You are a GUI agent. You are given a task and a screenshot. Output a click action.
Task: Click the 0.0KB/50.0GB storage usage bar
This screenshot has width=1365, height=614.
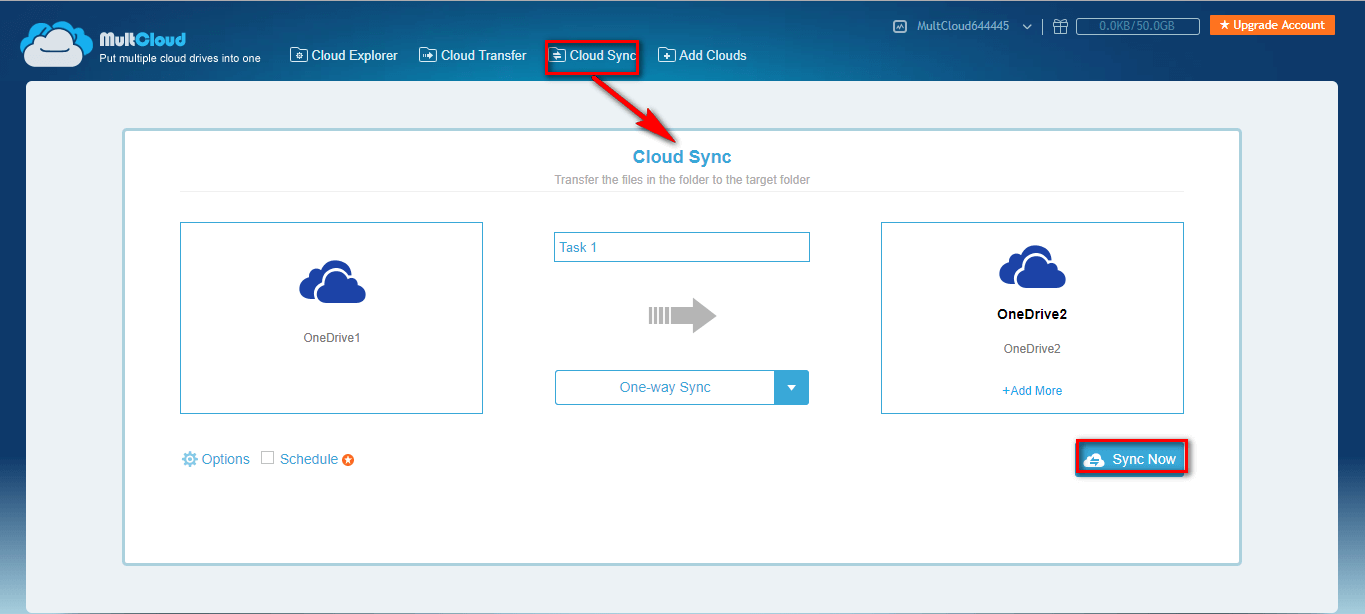pyautogui.click(x=1138, y=27)
